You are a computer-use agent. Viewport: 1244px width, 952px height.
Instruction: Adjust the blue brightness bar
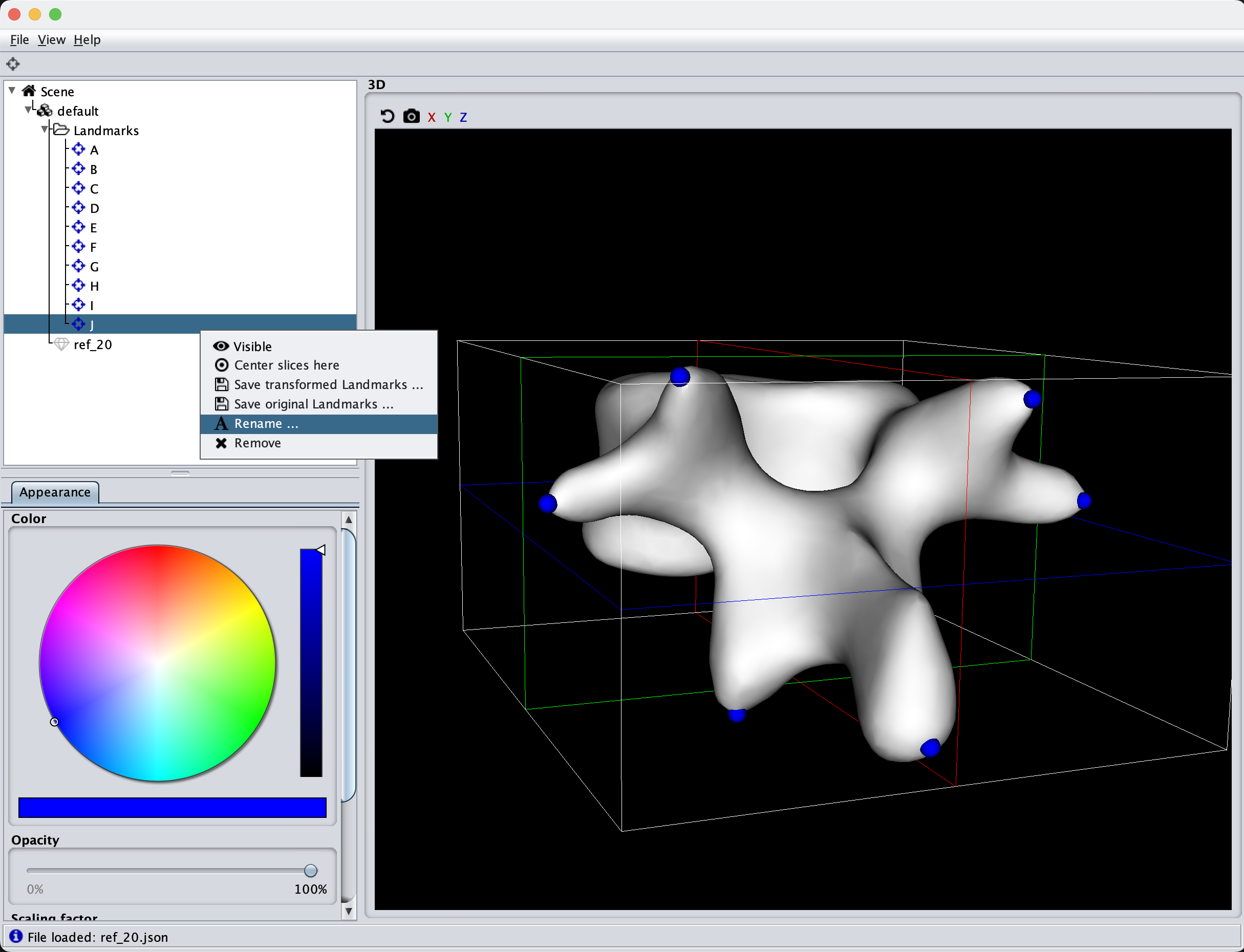(x=311, y=662)
